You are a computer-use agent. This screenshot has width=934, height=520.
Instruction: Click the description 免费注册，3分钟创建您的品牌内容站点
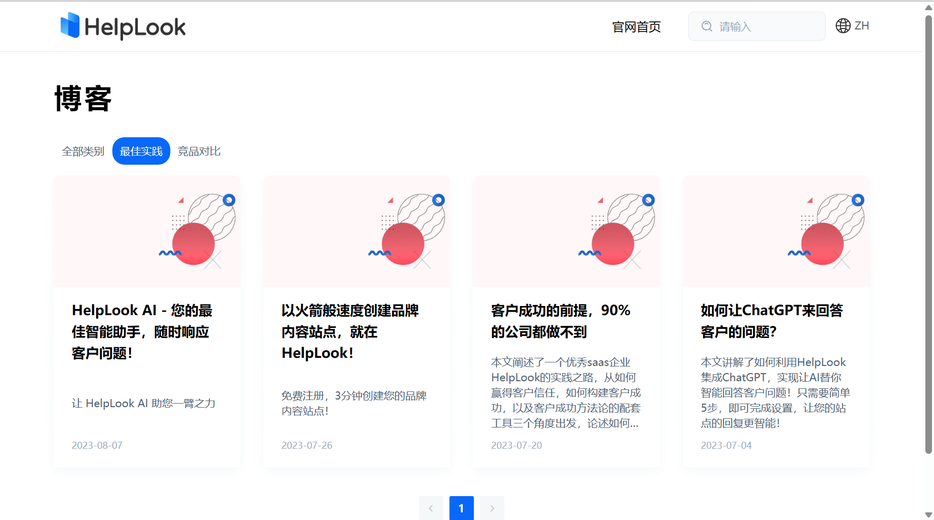pos(354,403)
